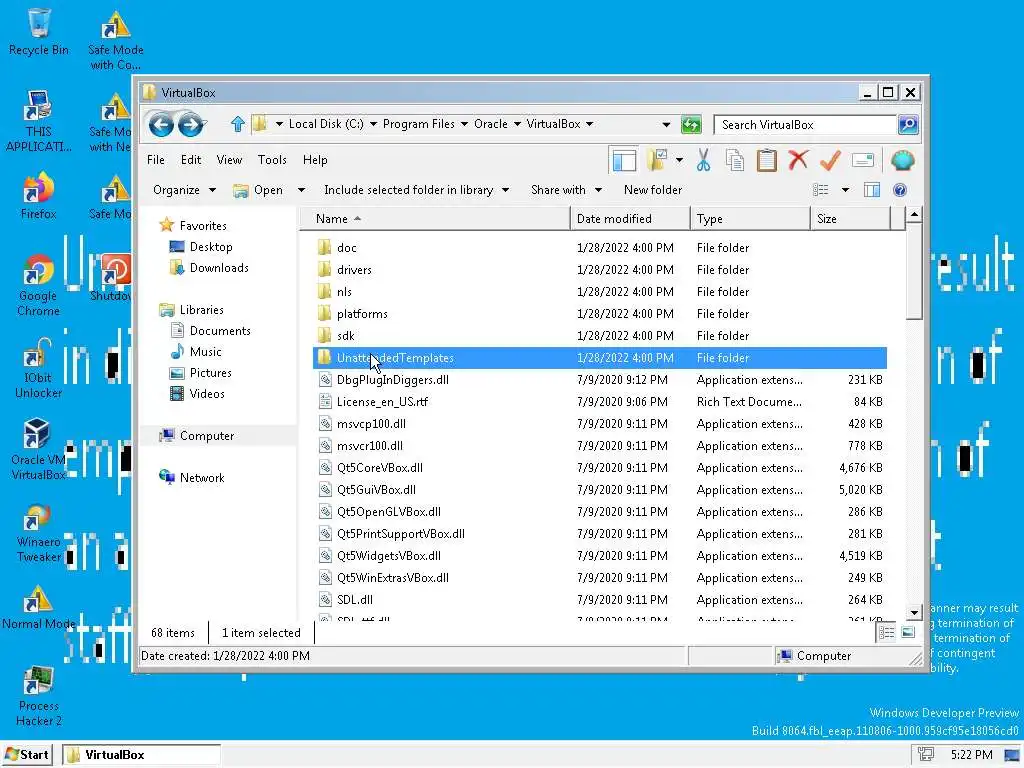This screenshot has width=1024, height=768.
Task: Click the Paste clipboard toolbar icon
Action: coord(766,160)
